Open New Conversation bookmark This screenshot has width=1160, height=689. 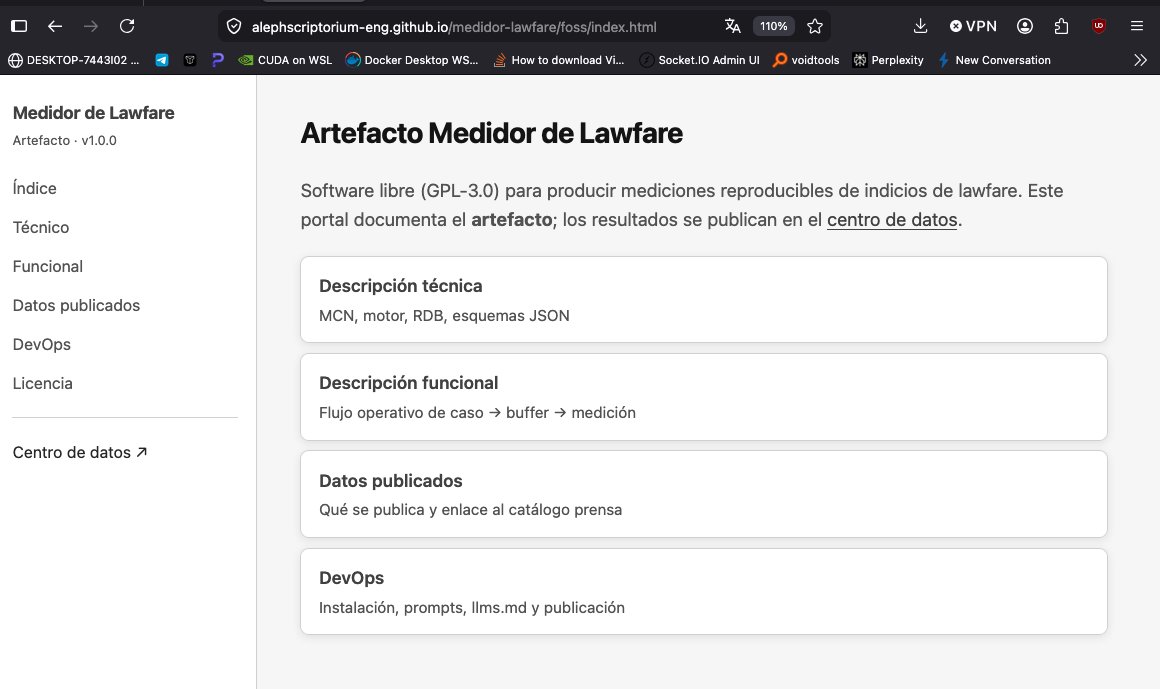[x=994, y=60]
